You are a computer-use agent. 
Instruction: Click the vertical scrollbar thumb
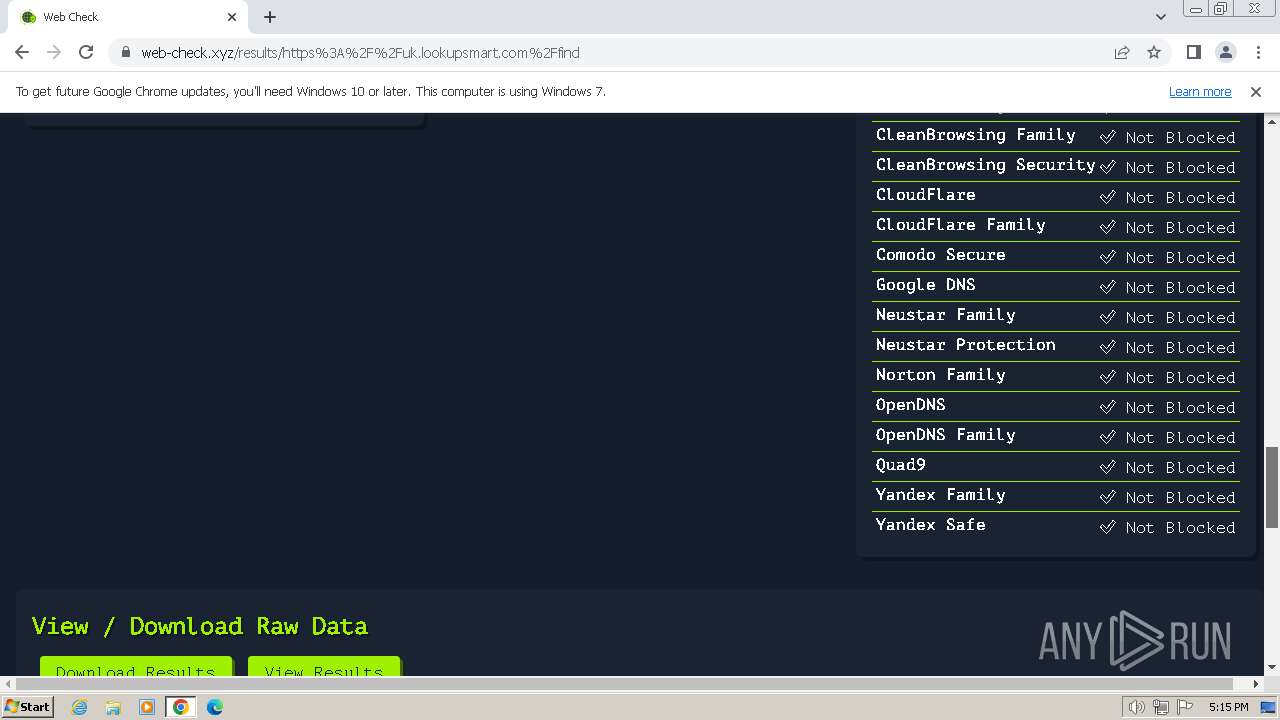[1272, 487]
